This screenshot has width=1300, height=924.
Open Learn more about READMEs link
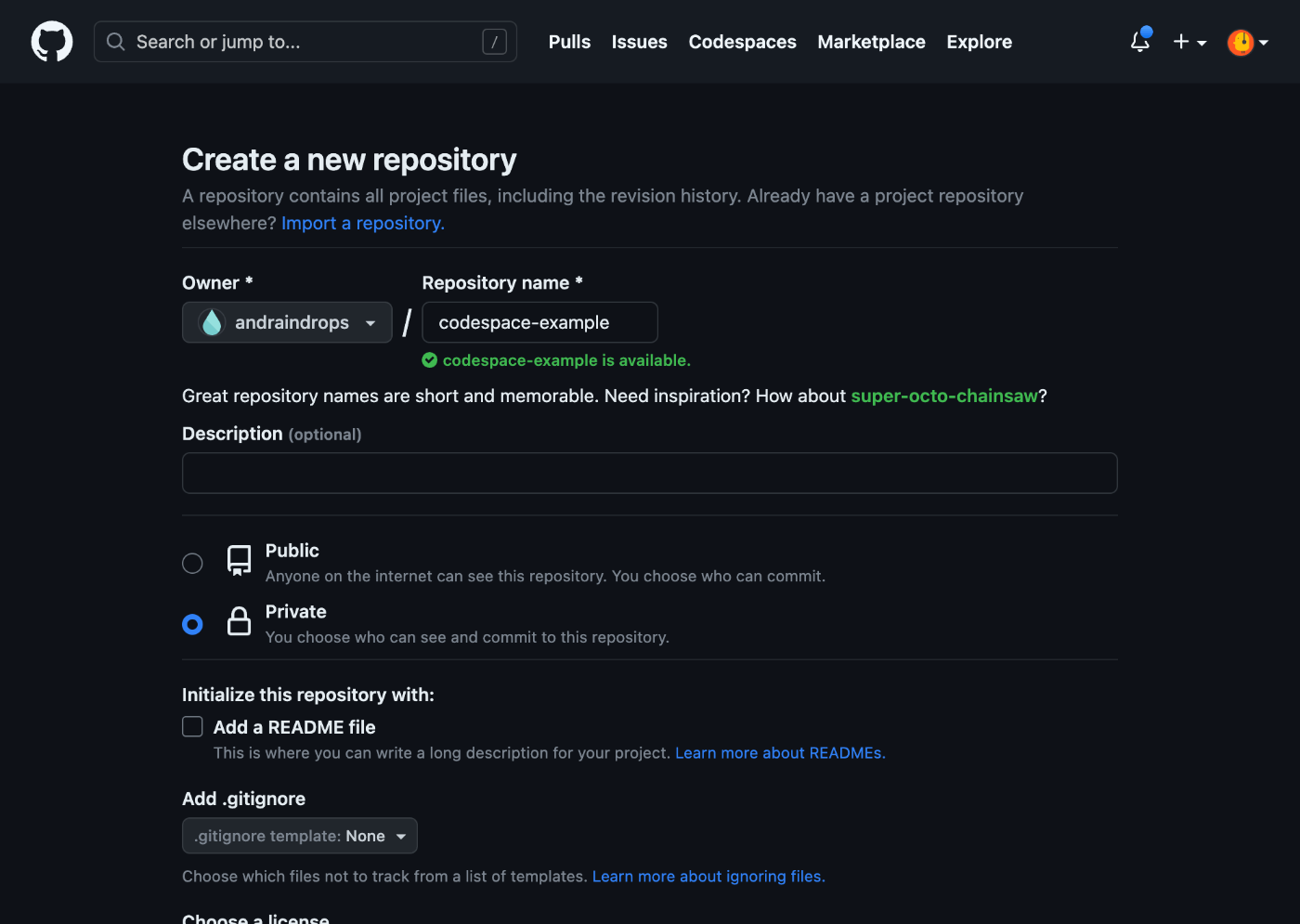tap(780, 753)
